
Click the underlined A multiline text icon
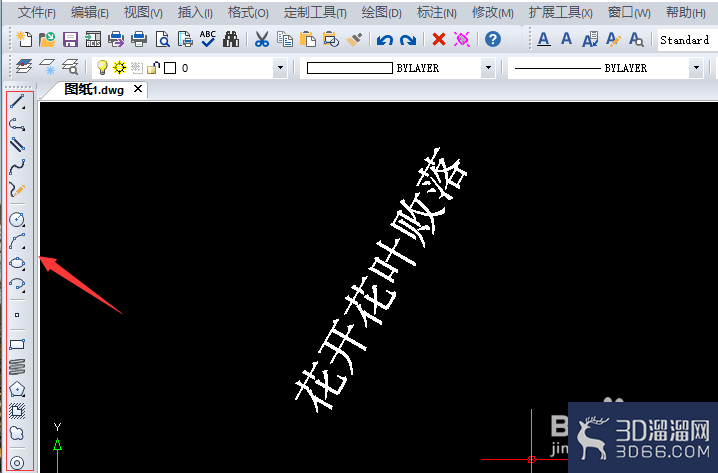(x=544, y=39)
